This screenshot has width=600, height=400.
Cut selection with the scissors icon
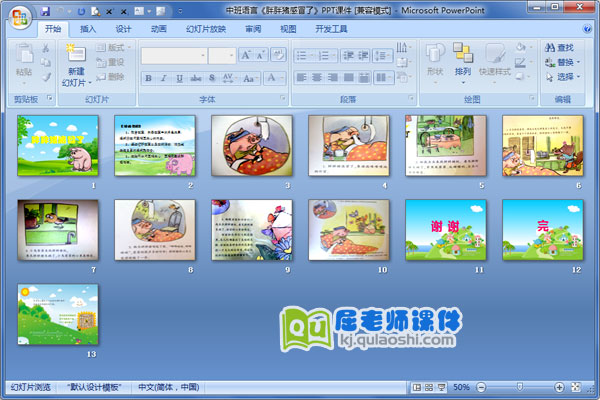click(x=46, y=48)
